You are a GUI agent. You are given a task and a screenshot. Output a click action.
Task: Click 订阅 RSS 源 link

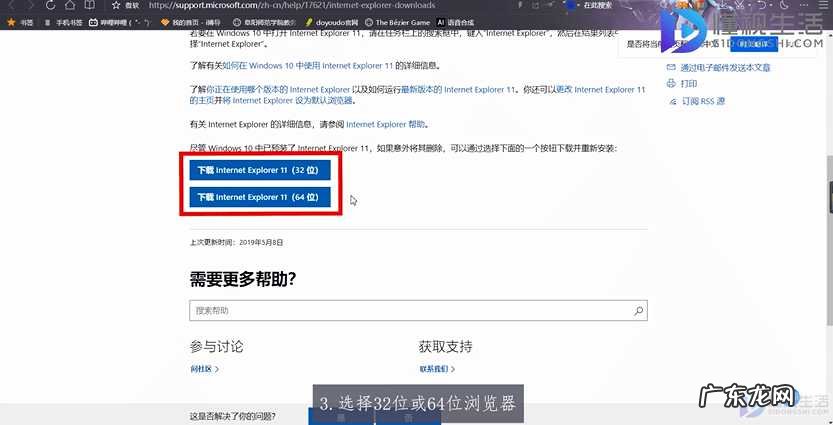pyautogui.click(x=703, y=101)
